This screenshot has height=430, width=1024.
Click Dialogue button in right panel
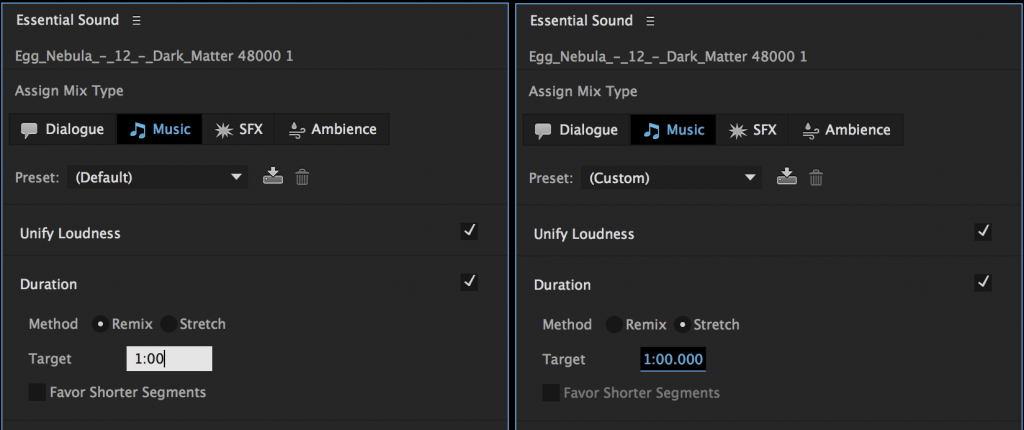tap(577, 130)
